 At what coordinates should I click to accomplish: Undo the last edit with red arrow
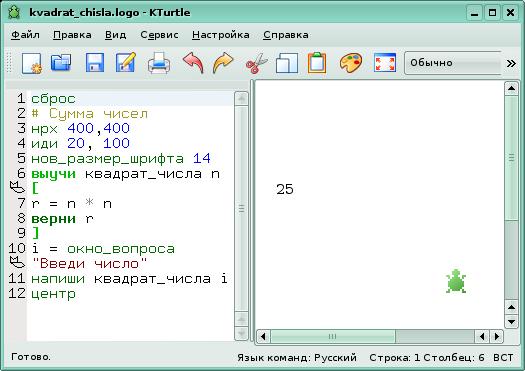[193, 63]
